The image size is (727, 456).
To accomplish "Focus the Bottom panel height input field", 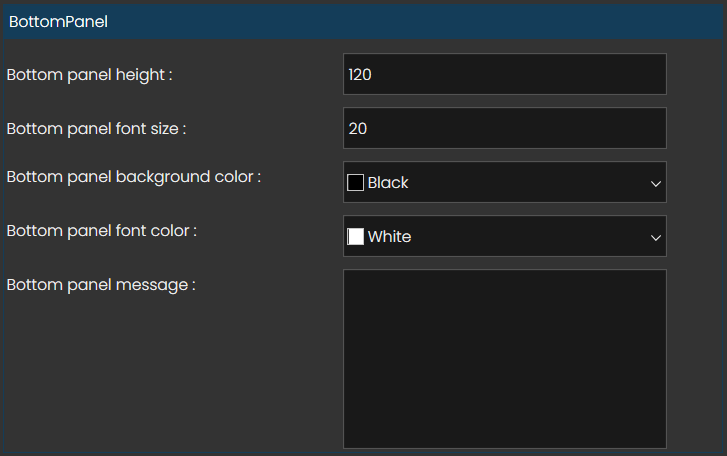I will (504, 74).
